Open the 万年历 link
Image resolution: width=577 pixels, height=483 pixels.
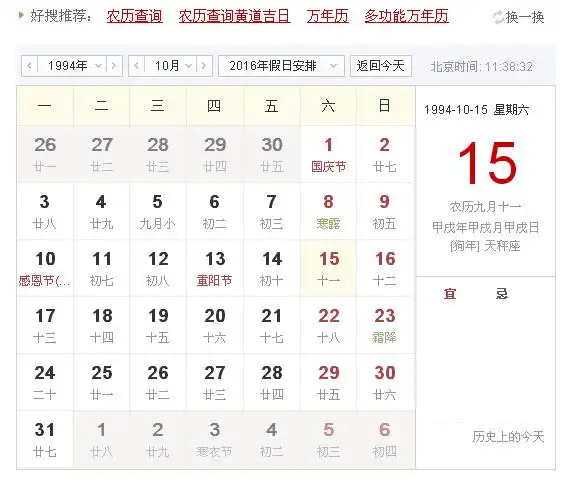click(x=328, y=16)
